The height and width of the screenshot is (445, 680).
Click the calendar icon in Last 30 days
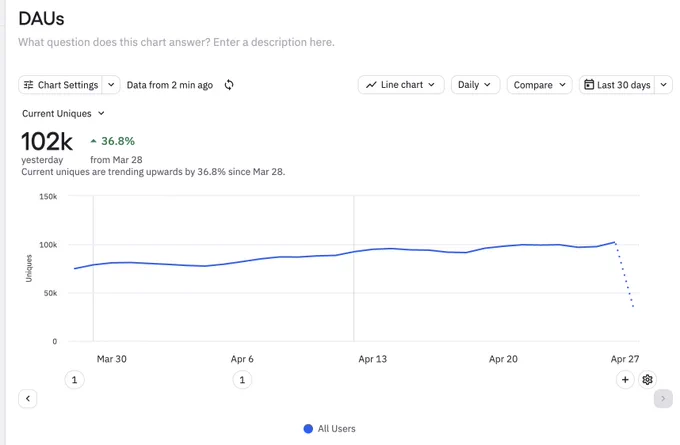click(588, 85)
